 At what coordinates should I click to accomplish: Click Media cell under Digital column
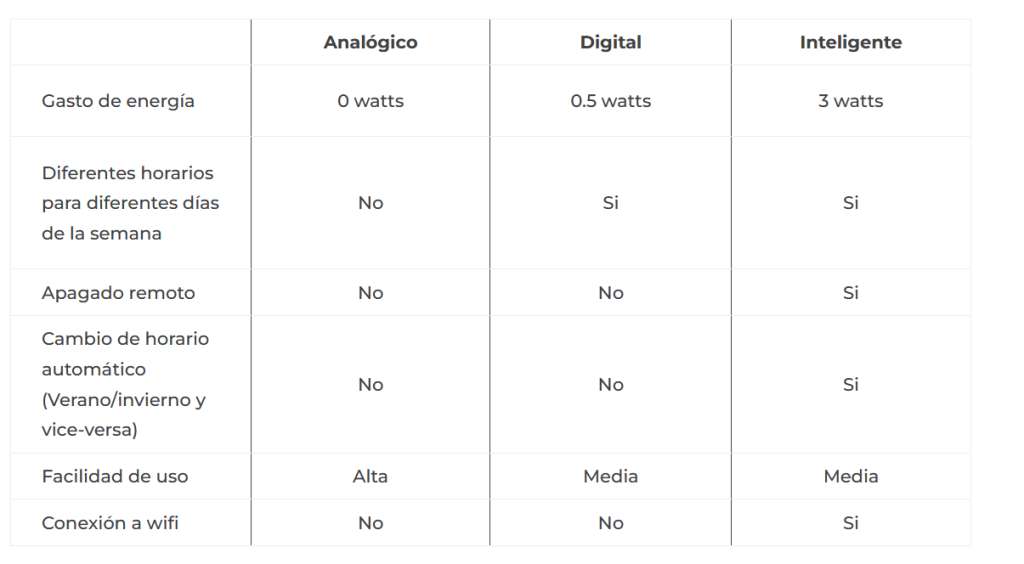pyautogui.click(x=611, y=477)
